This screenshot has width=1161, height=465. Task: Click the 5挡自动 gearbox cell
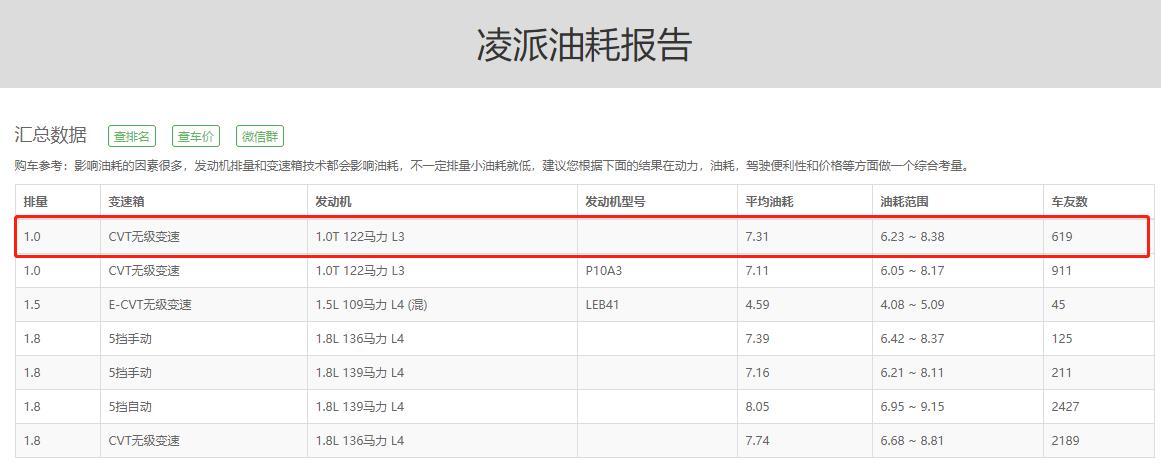(130, 407)
